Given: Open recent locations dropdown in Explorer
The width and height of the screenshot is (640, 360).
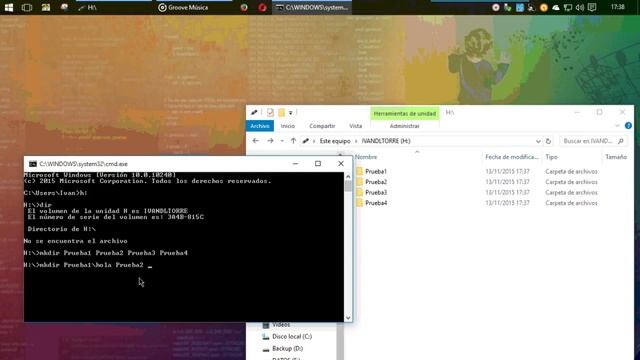Looking at the screenshot, I should click(282, 141).
